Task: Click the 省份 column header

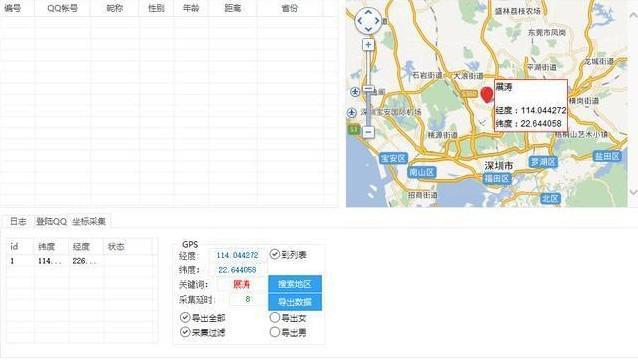Action: (289, 8)
